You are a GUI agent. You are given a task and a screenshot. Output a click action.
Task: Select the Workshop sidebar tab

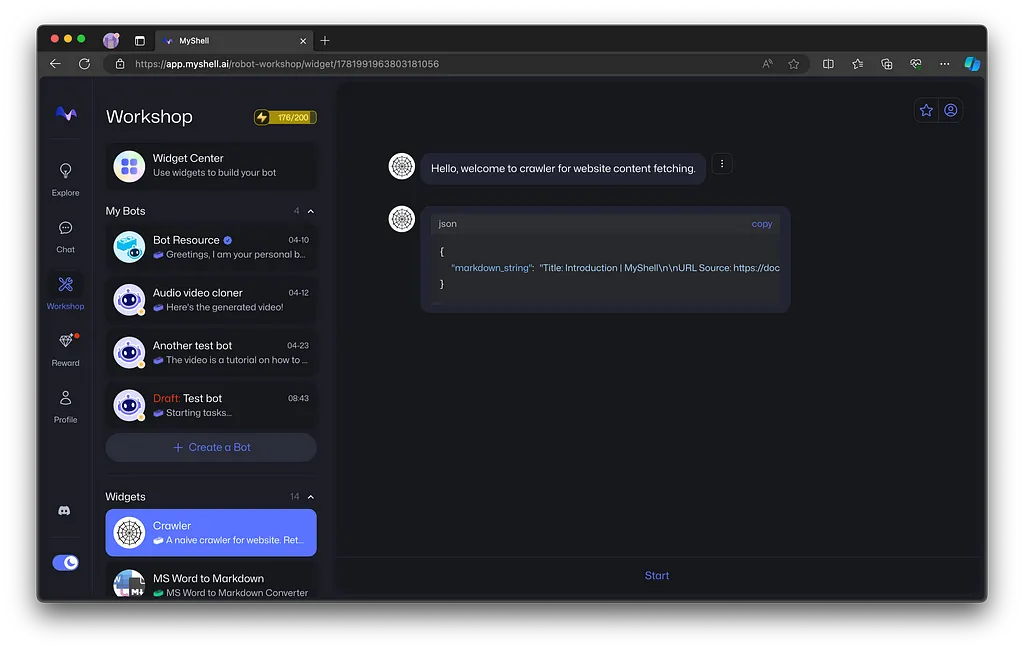pos(65,291)
